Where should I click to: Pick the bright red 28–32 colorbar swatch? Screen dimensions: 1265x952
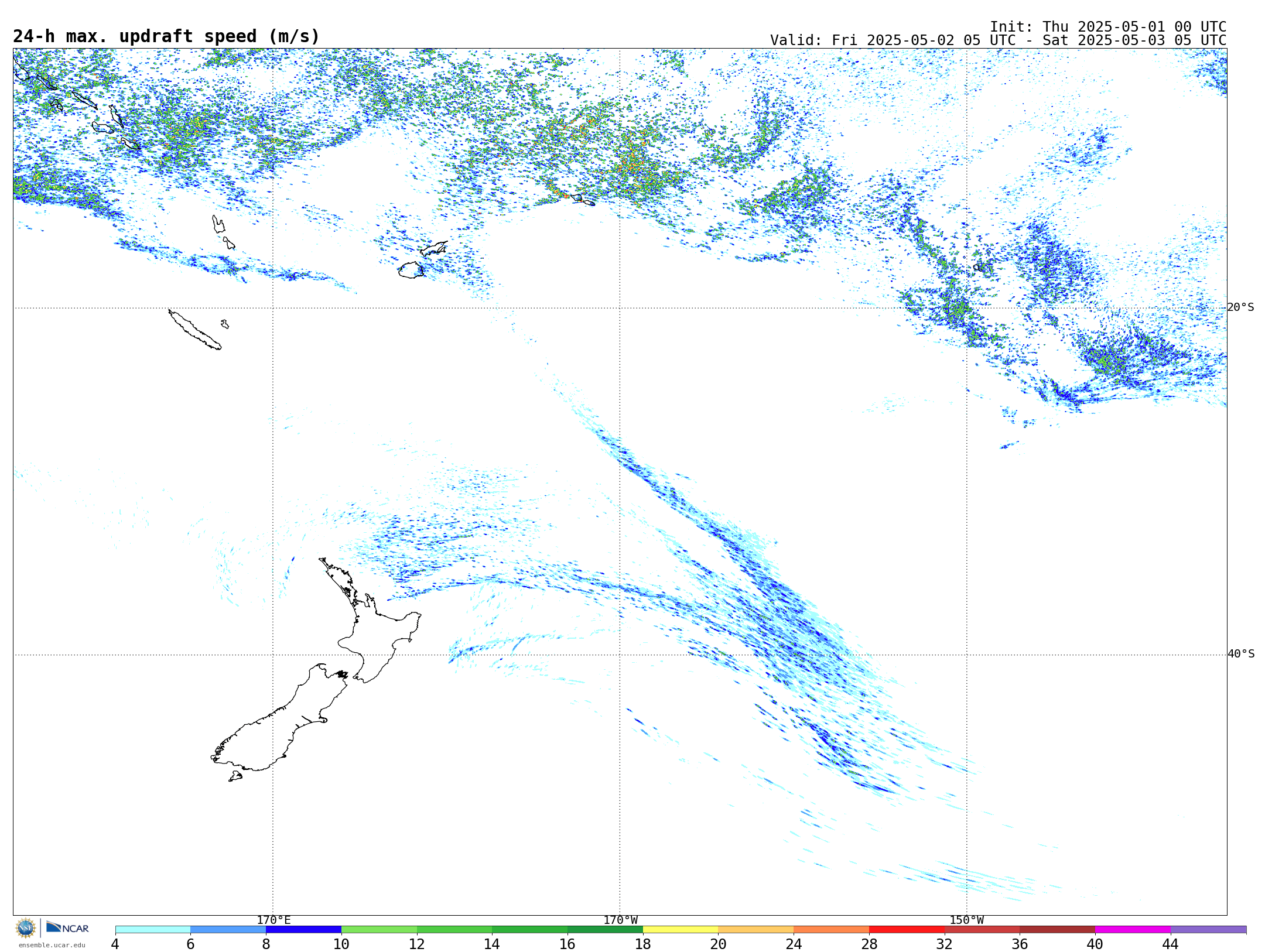[907, 930]
